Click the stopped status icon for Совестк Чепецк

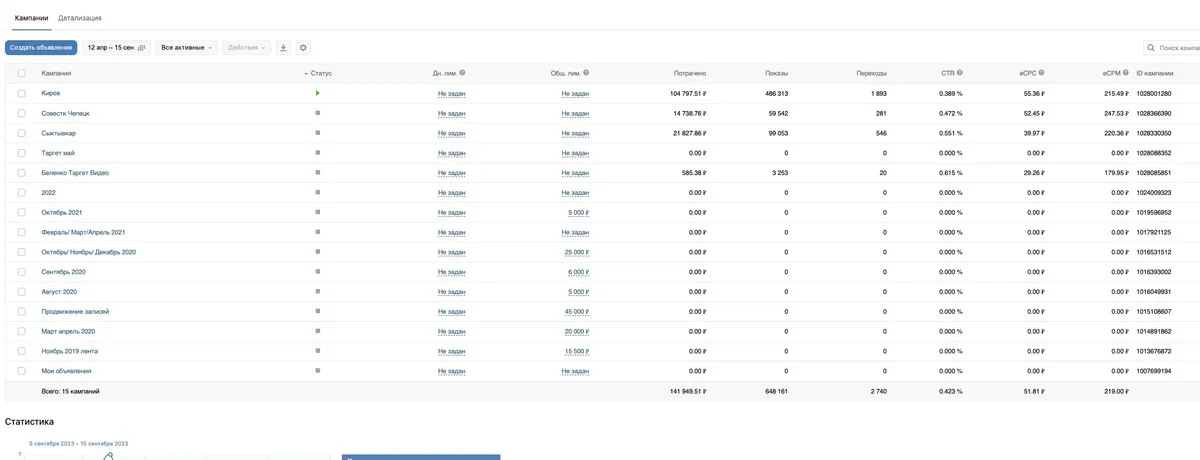point(317,113)
